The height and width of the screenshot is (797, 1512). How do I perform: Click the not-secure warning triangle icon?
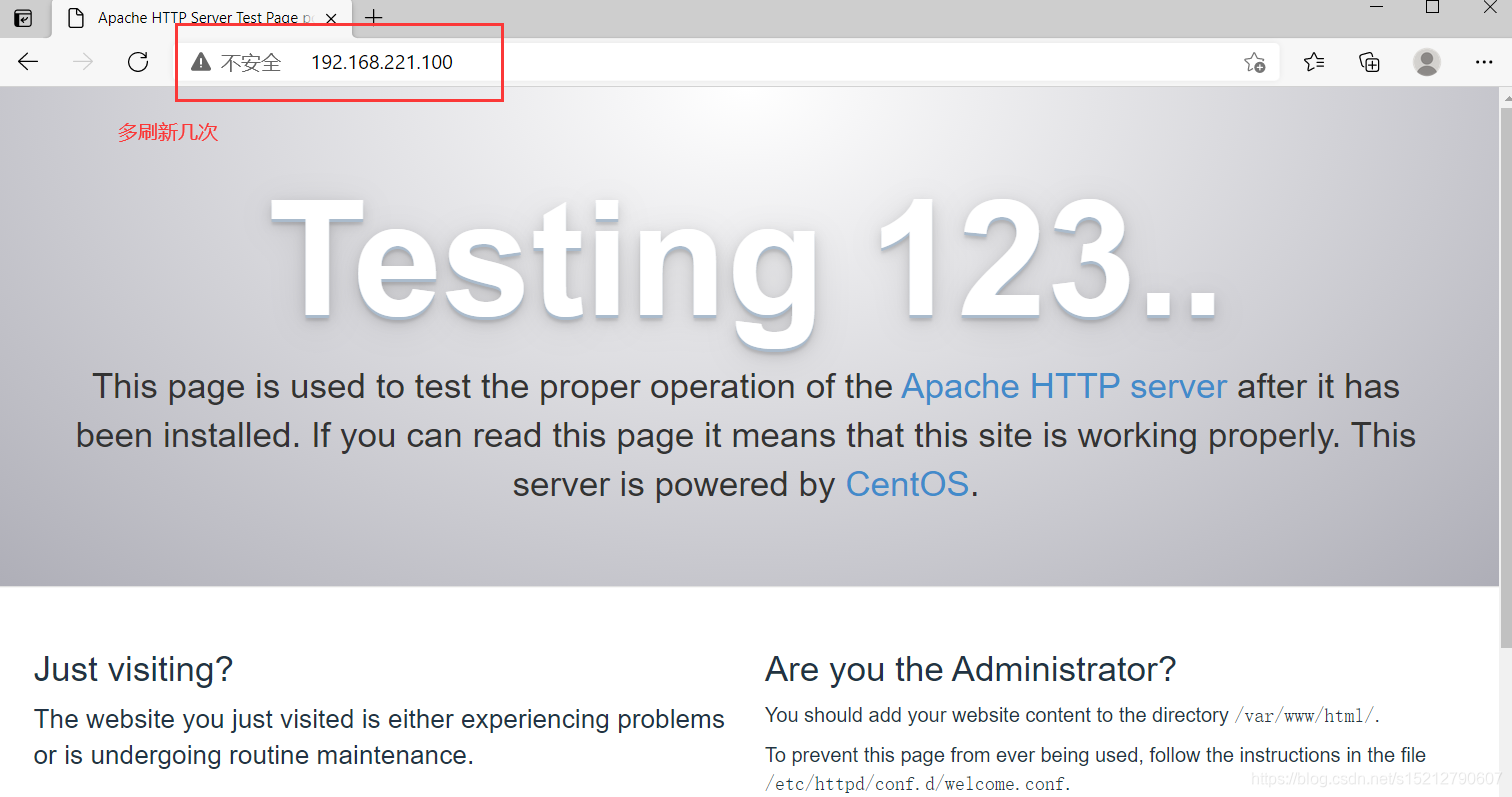pos(201,62)
